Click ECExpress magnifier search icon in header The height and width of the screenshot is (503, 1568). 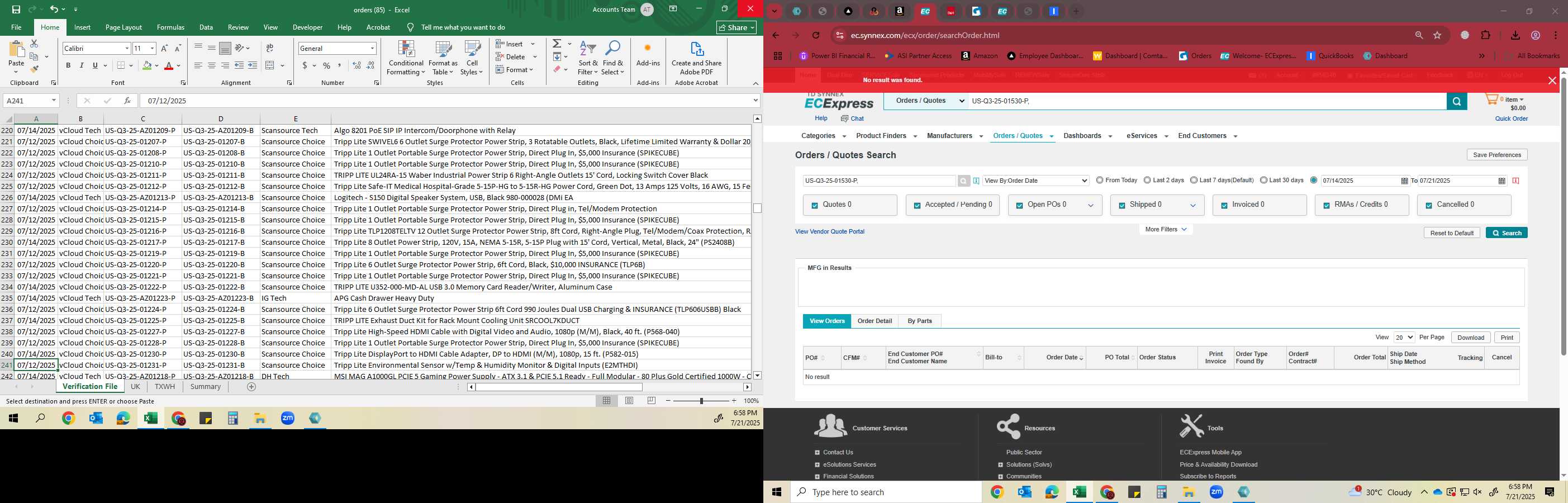(1457, 102)
